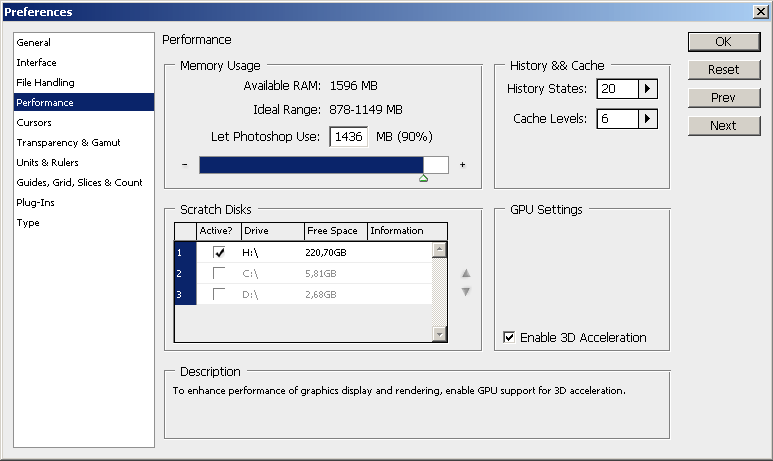
Task: Click the Prev button
Action: coord(722,98)
